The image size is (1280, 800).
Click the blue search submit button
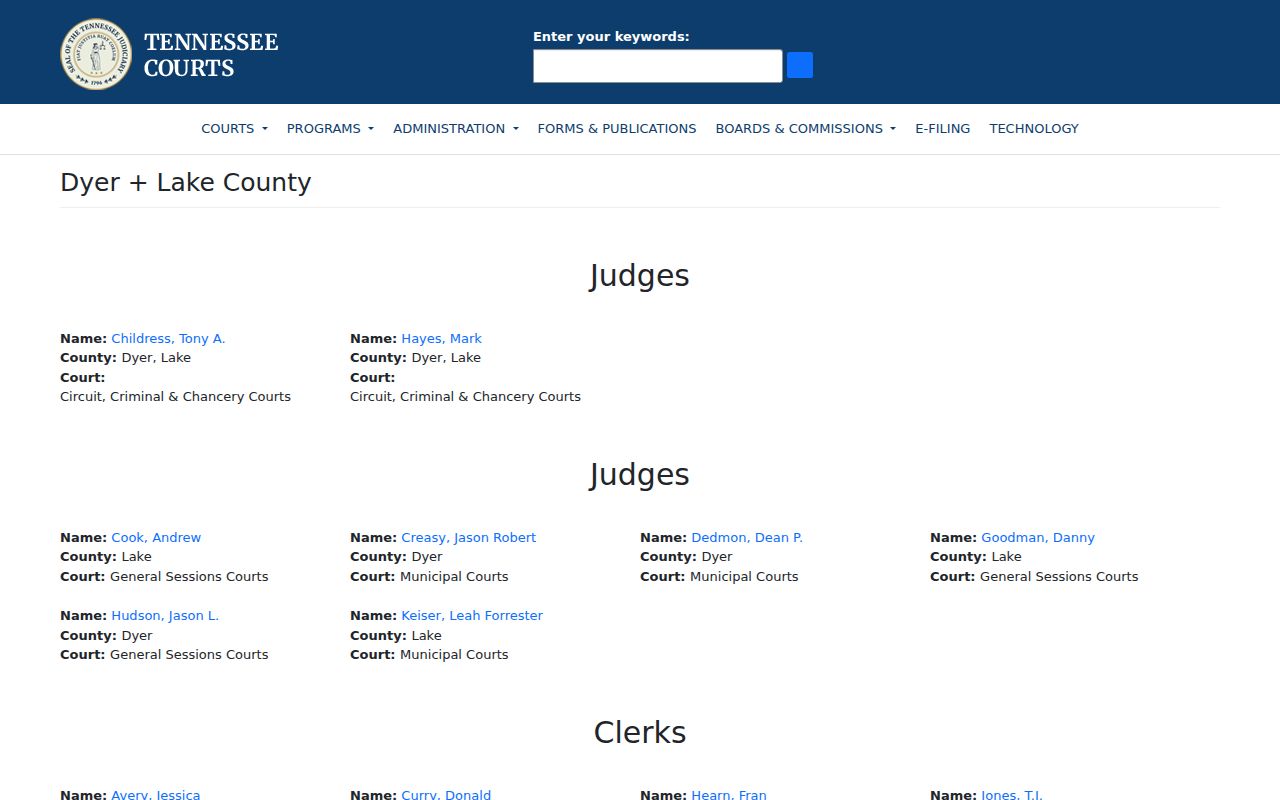coord(800,66)
